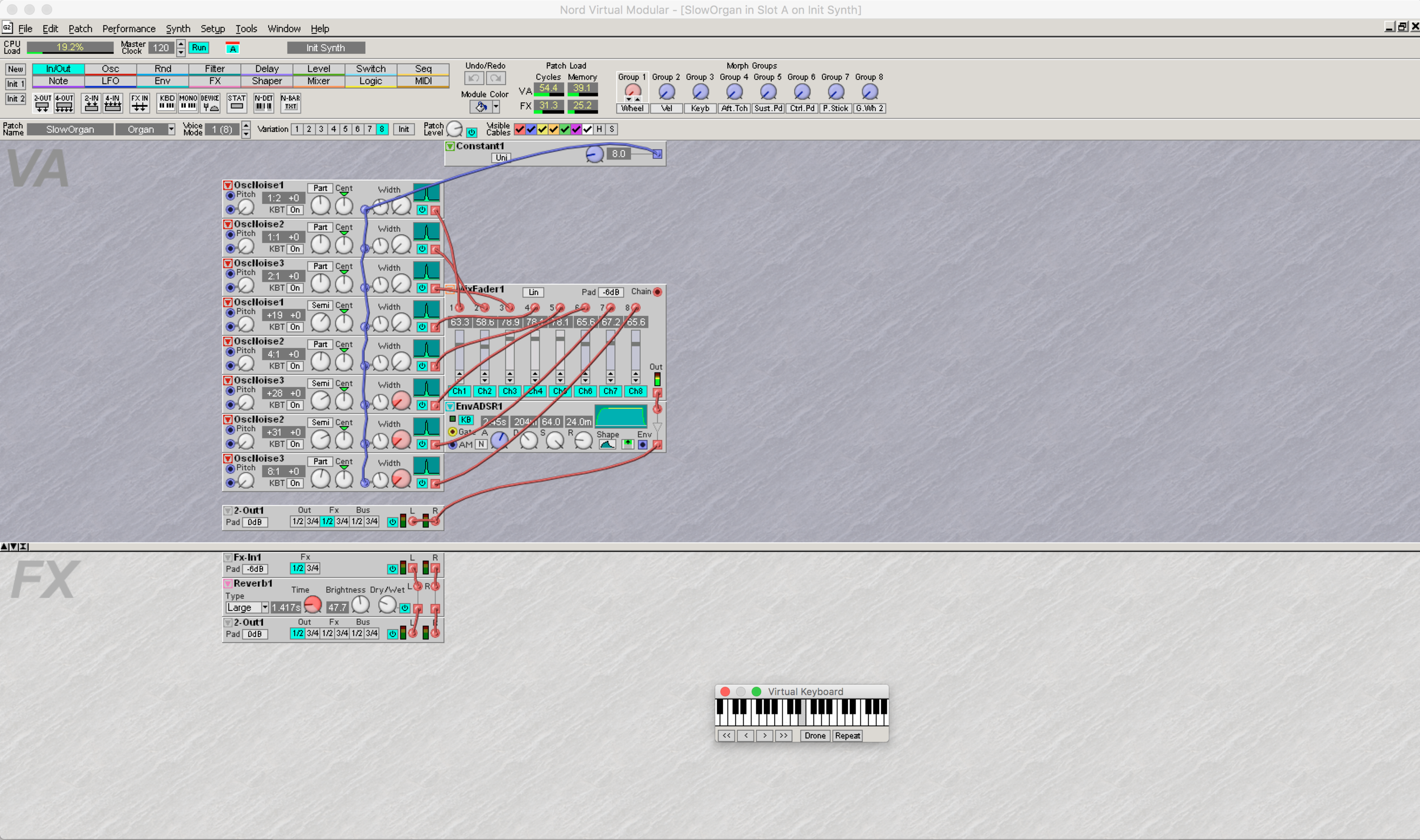Viewport: 1420px width, 840px height.
Task: Switch to the Mixer module tab
Action: pyautogui.click(x=319, y=81)
